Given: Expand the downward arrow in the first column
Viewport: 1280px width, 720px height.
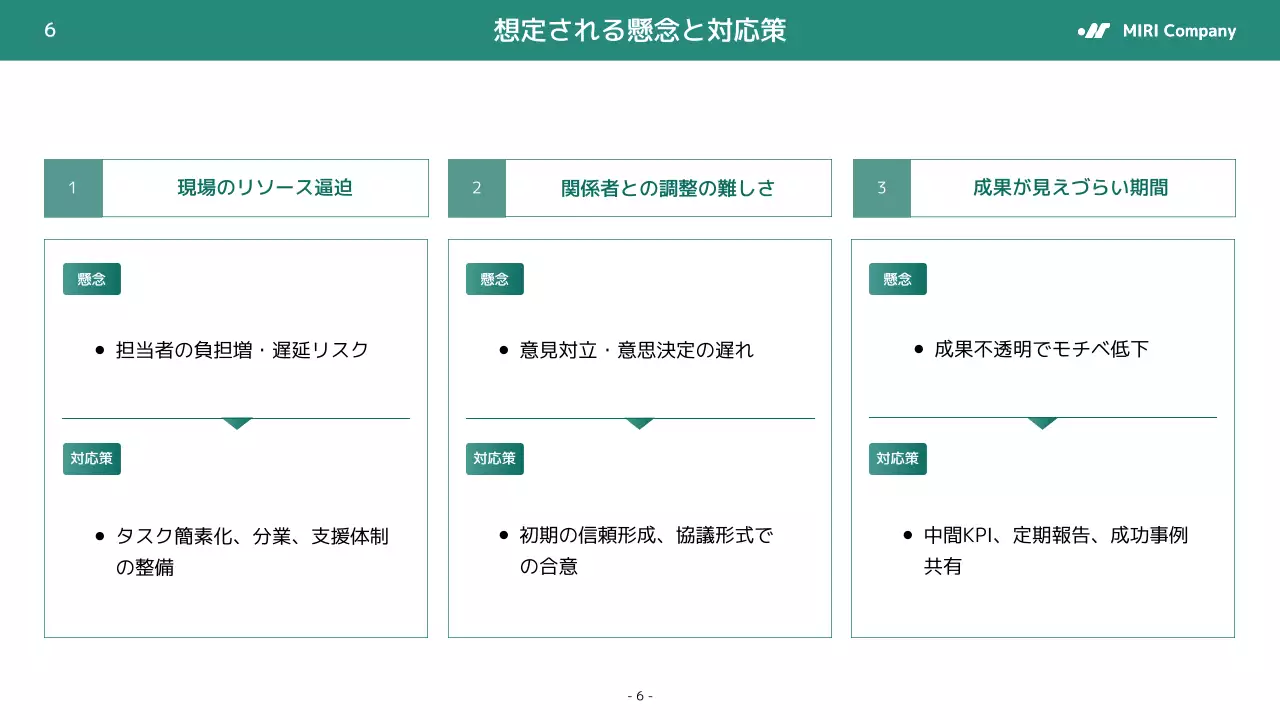Looking at the screenshot, I should 236,423.
